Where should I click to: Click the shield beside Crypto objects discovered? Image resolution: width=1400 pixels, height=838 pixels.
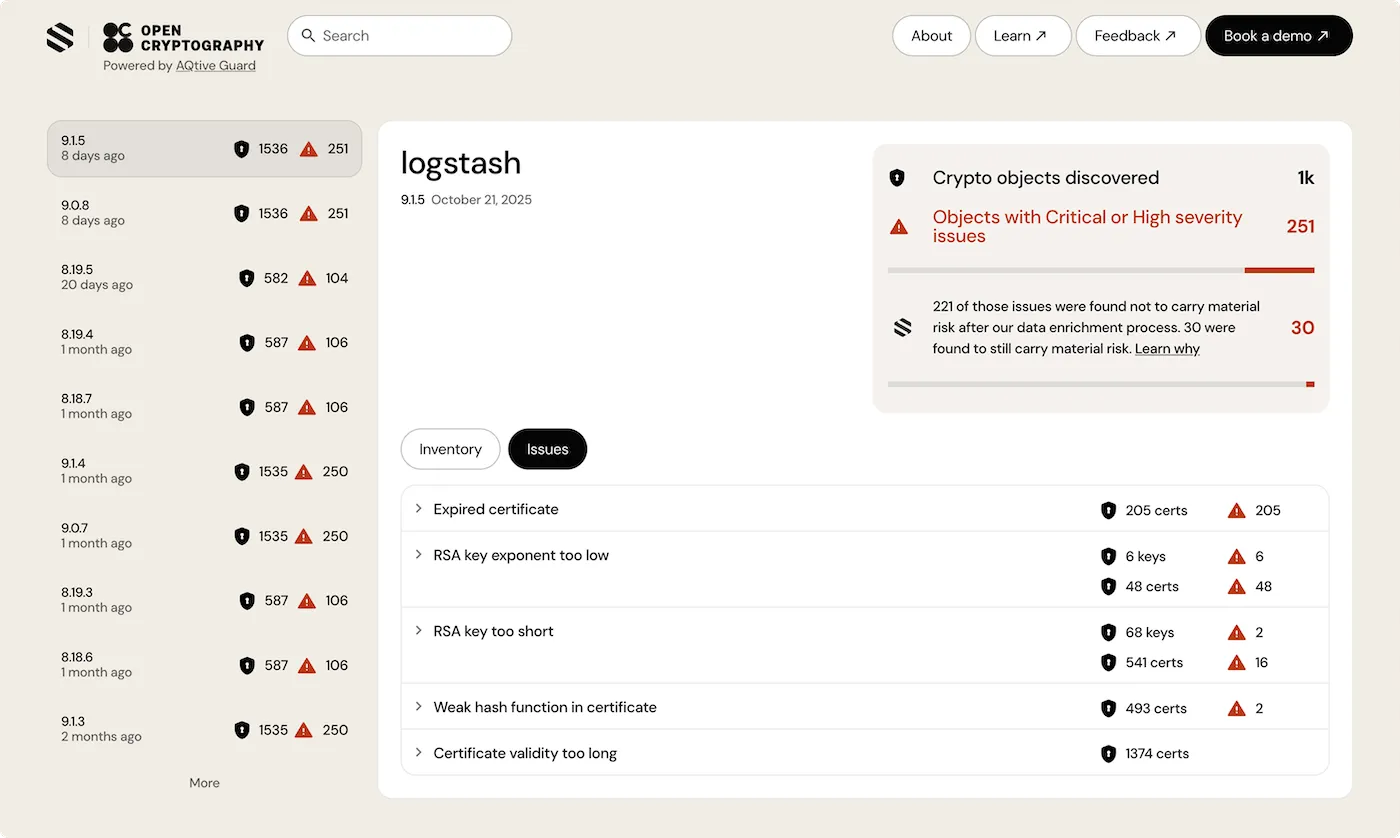click(x=897, y=178)
